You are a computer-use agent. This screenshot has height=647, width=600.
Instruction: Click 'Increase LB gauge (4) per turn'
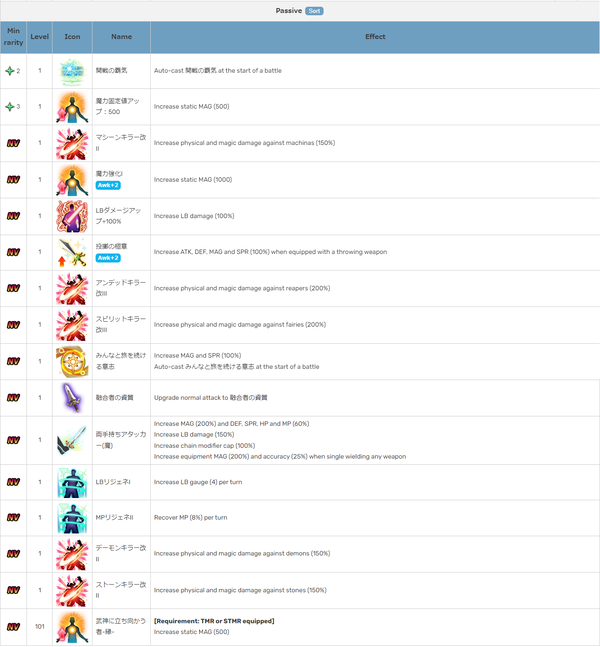pos(198,482)
